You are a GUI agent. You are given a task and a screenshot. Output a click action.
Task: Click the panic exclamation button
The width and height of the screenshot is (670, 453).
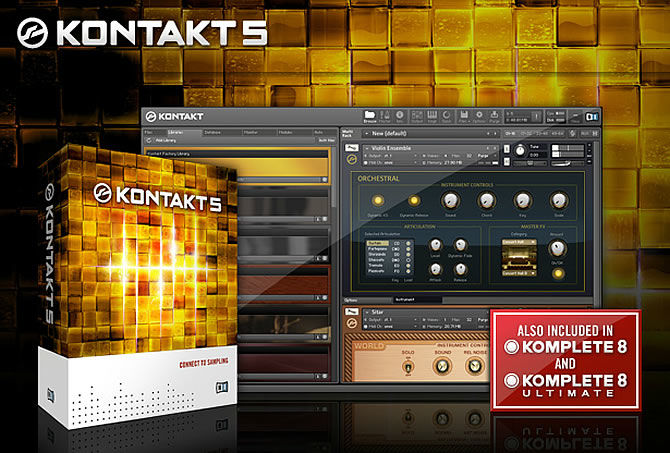click(536, 116)
